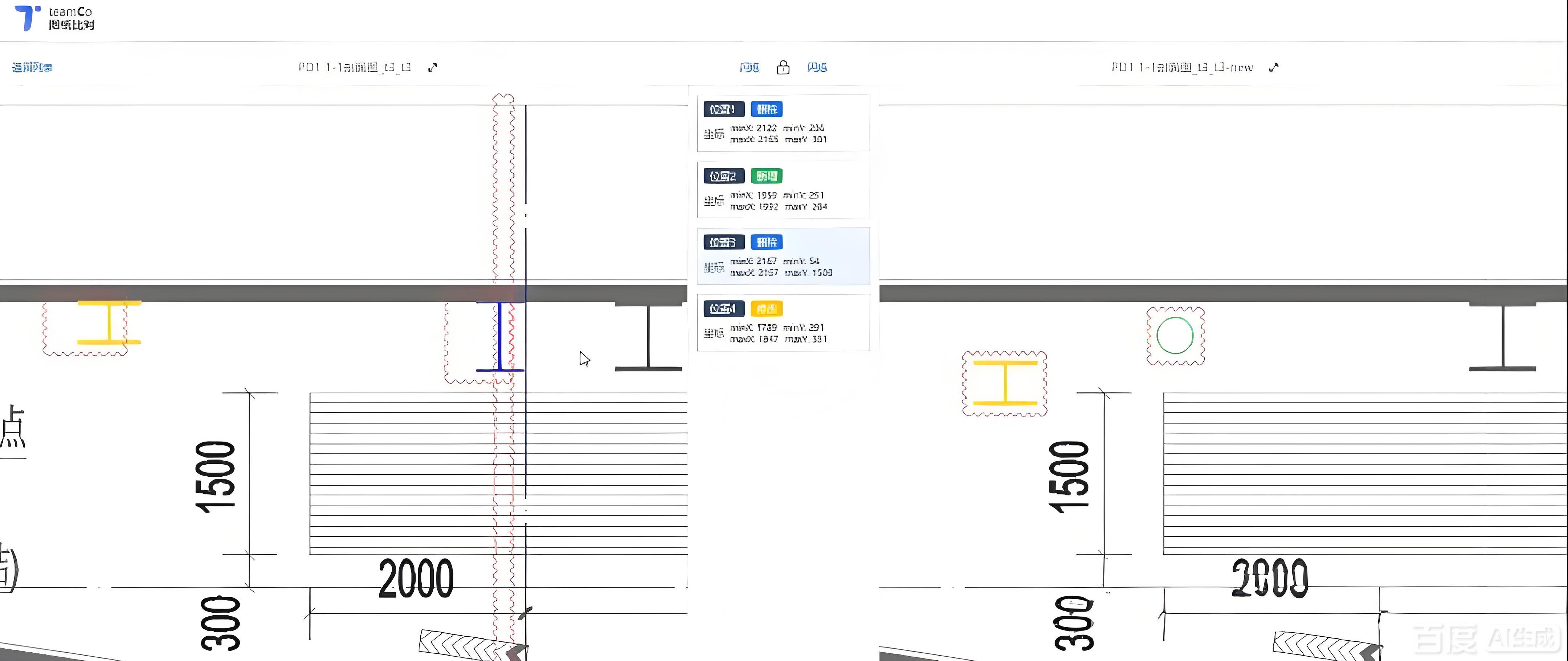Toggle the sync lock icon
Image resolution: width=1568 pixels, height=661 pixels.
[x=783, y=68]
